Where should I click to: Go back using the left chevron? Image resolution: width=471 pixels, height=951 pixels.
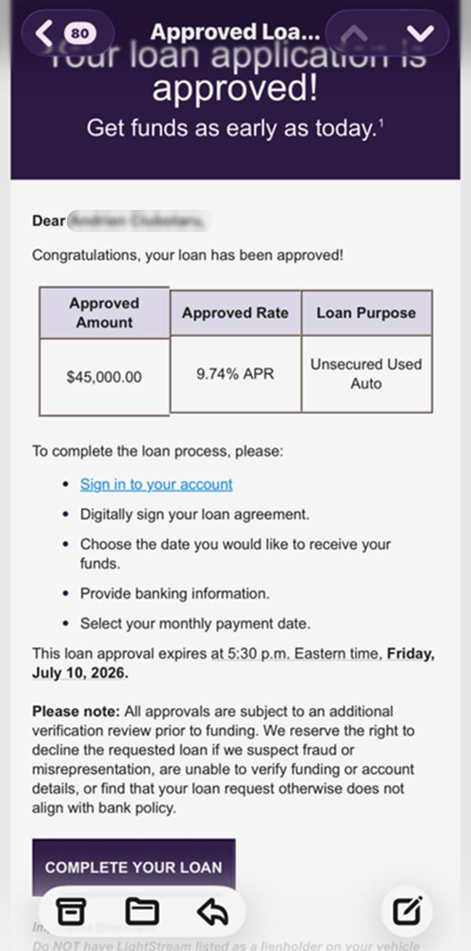44,33
